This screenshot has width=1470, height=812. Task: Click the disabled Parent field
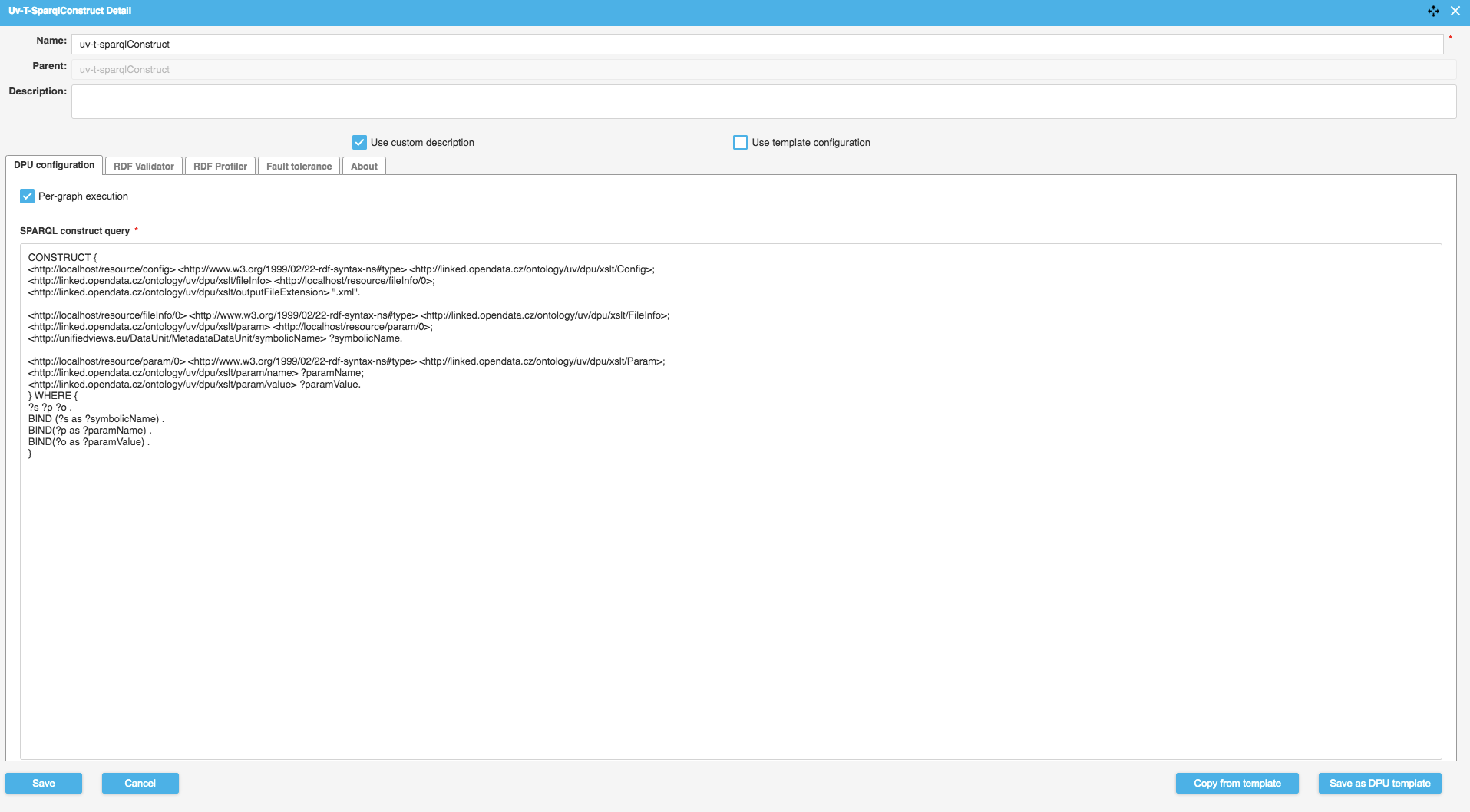(763, 70)
